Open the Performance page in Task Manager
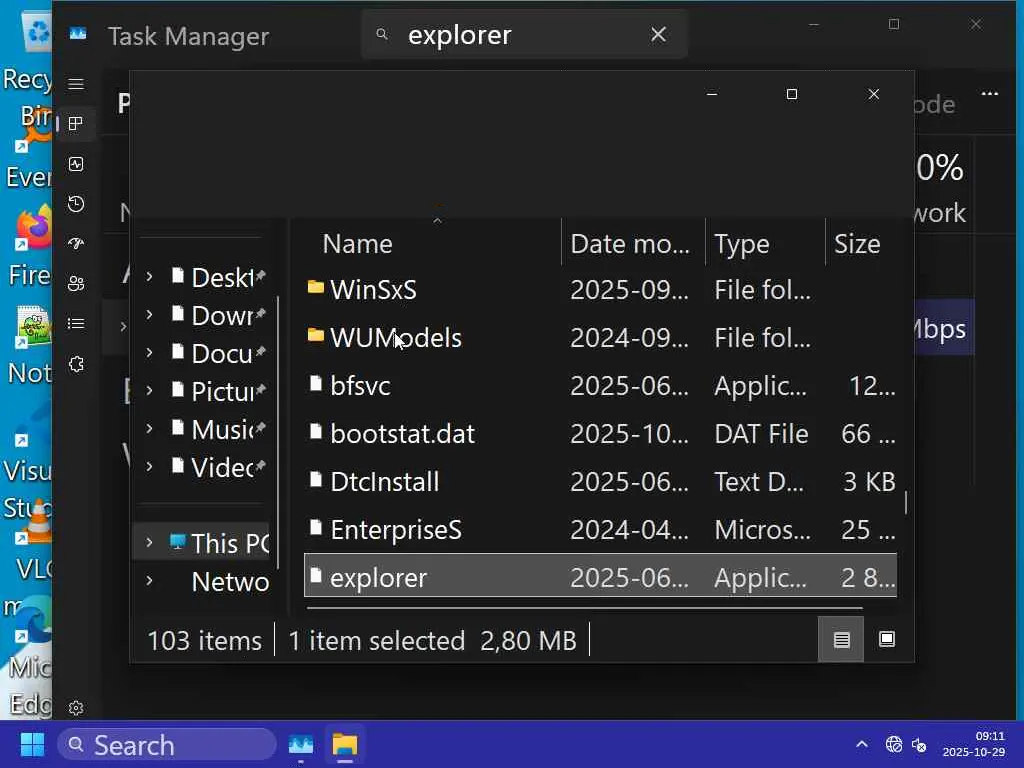This screenshot has height=768, width=1024. 76,164
